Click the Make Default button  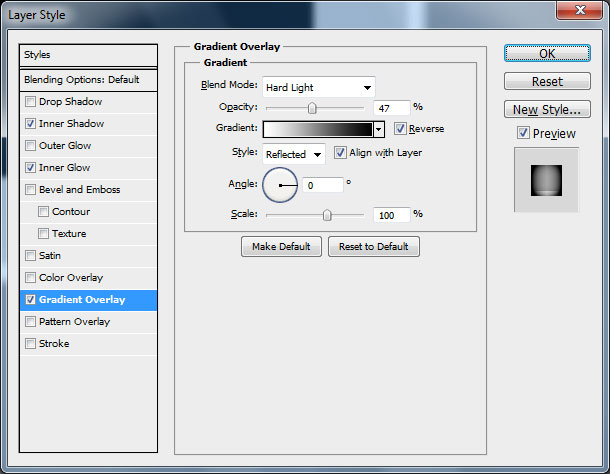click(x=281, y=247)
